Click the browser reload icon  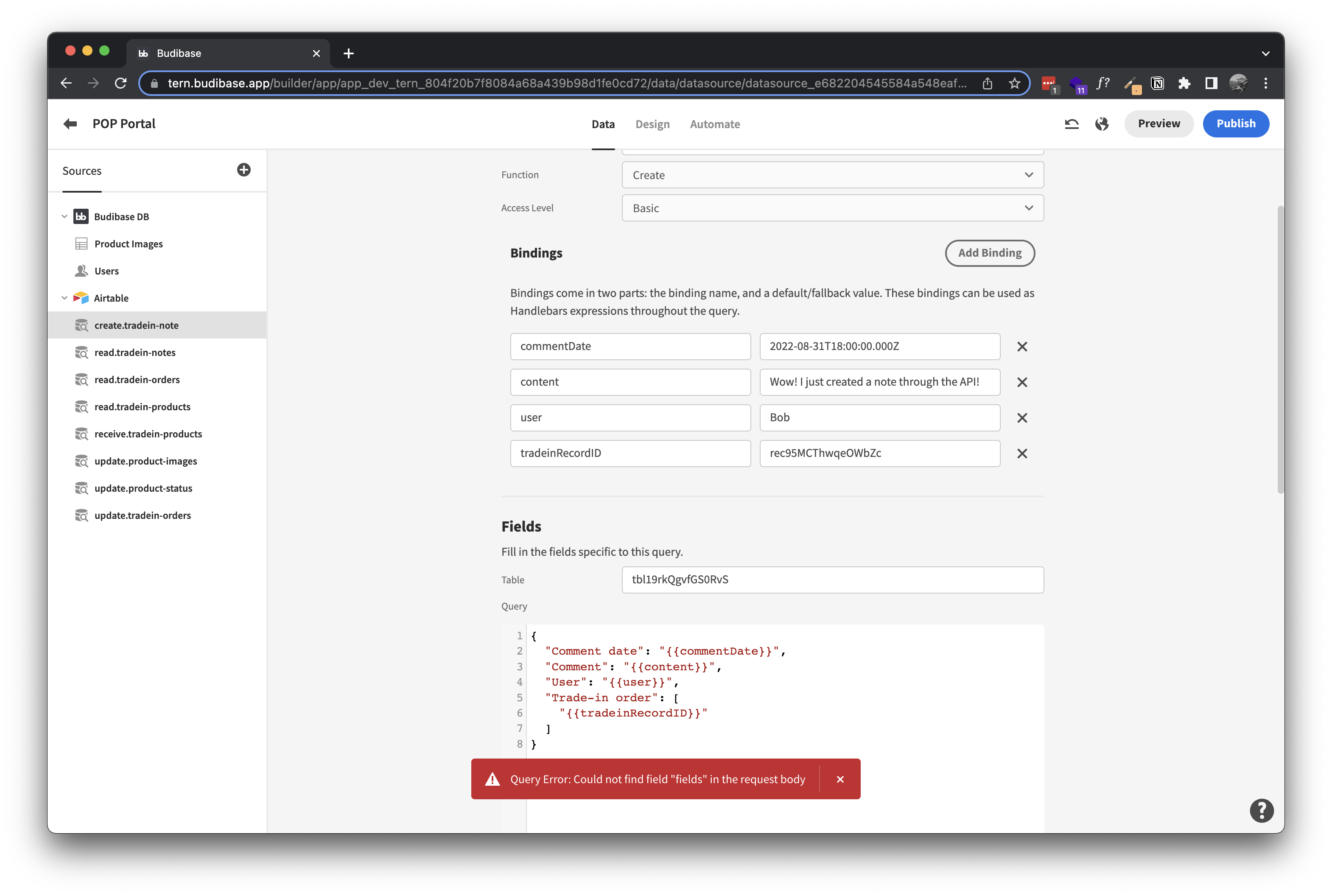[x=120, y=84]
